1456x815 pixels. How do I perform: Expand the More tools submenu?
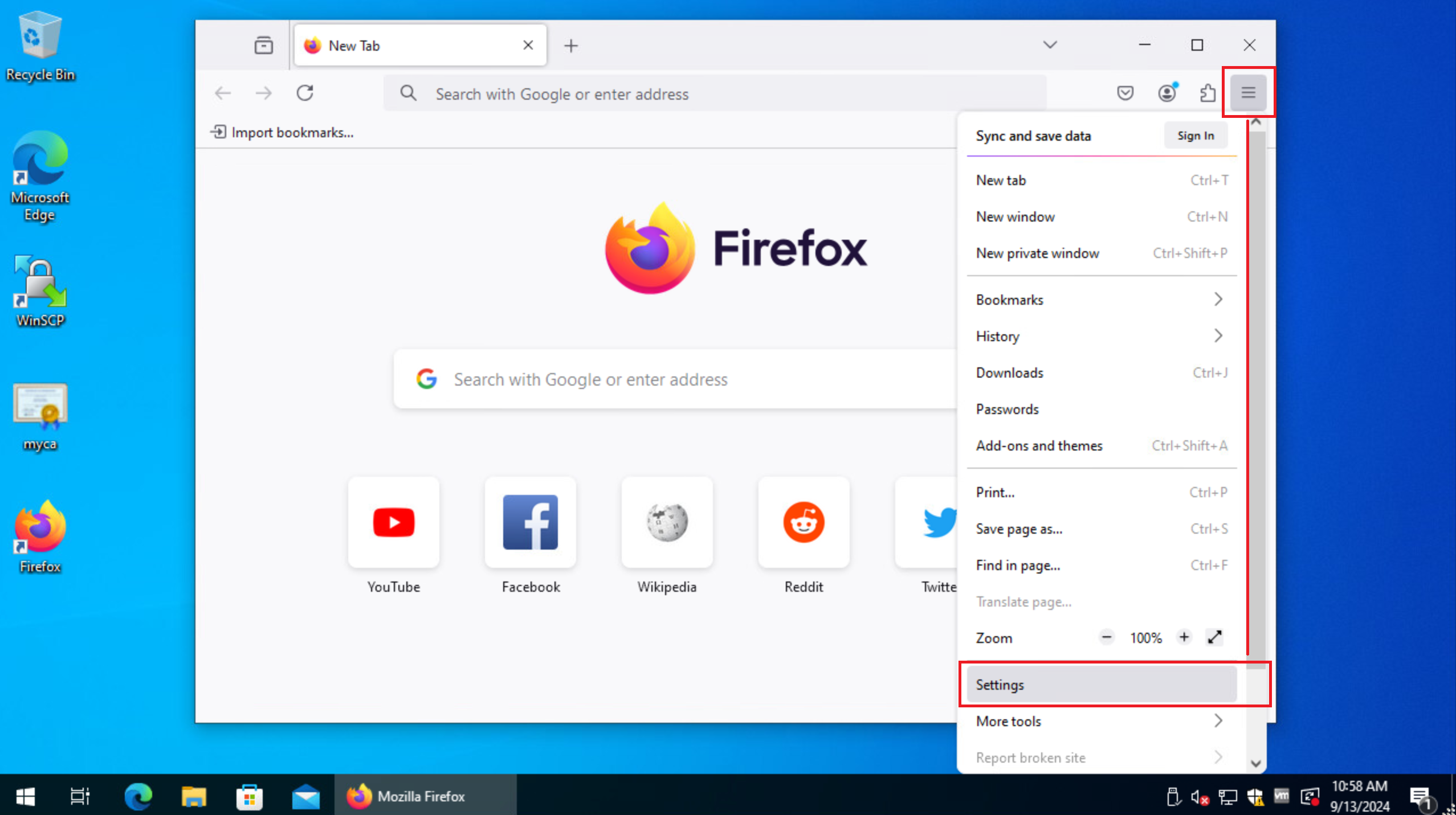(1099, 721)
